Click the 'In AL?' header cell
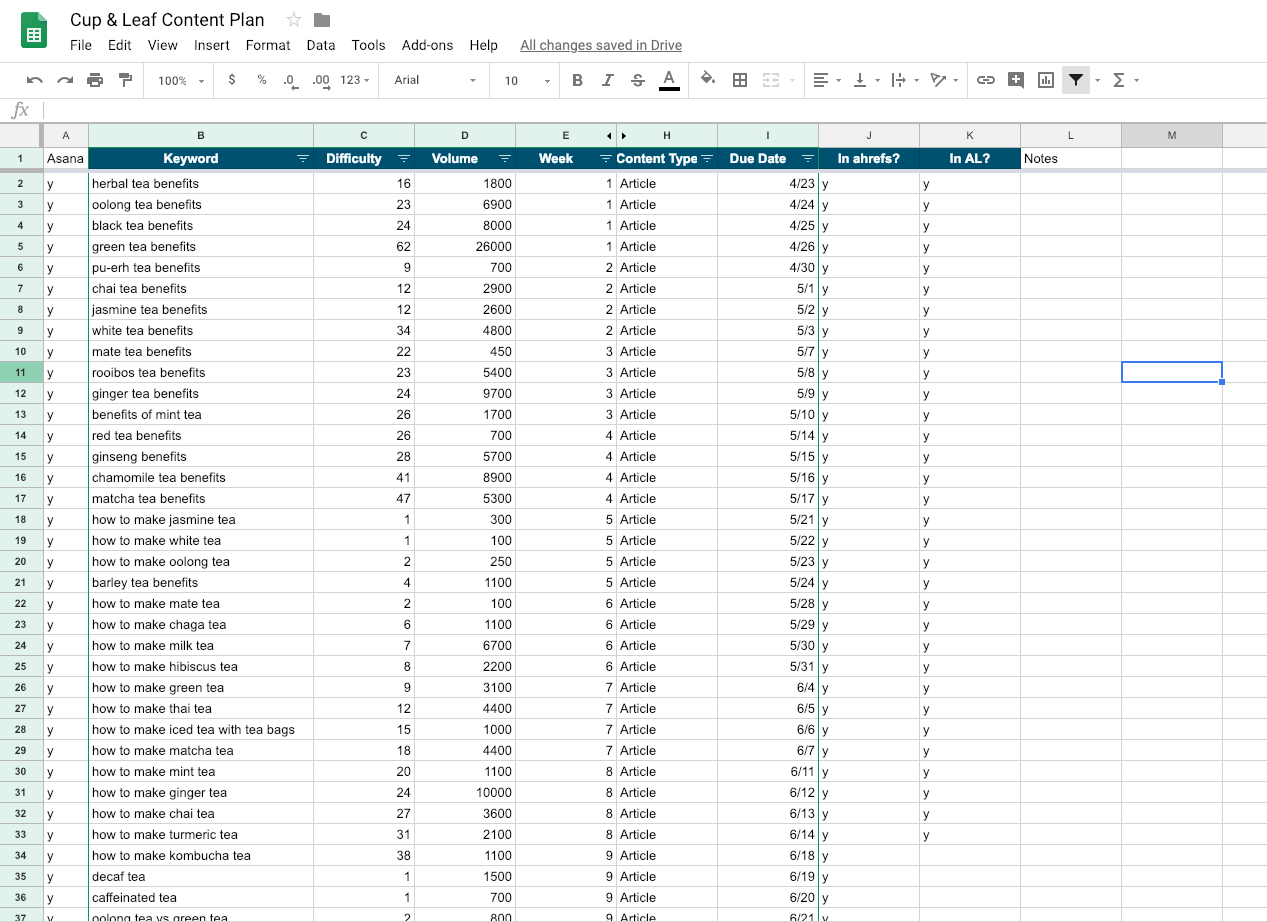The width and height of the screenshot is (1267, 922). coord(970,159)
